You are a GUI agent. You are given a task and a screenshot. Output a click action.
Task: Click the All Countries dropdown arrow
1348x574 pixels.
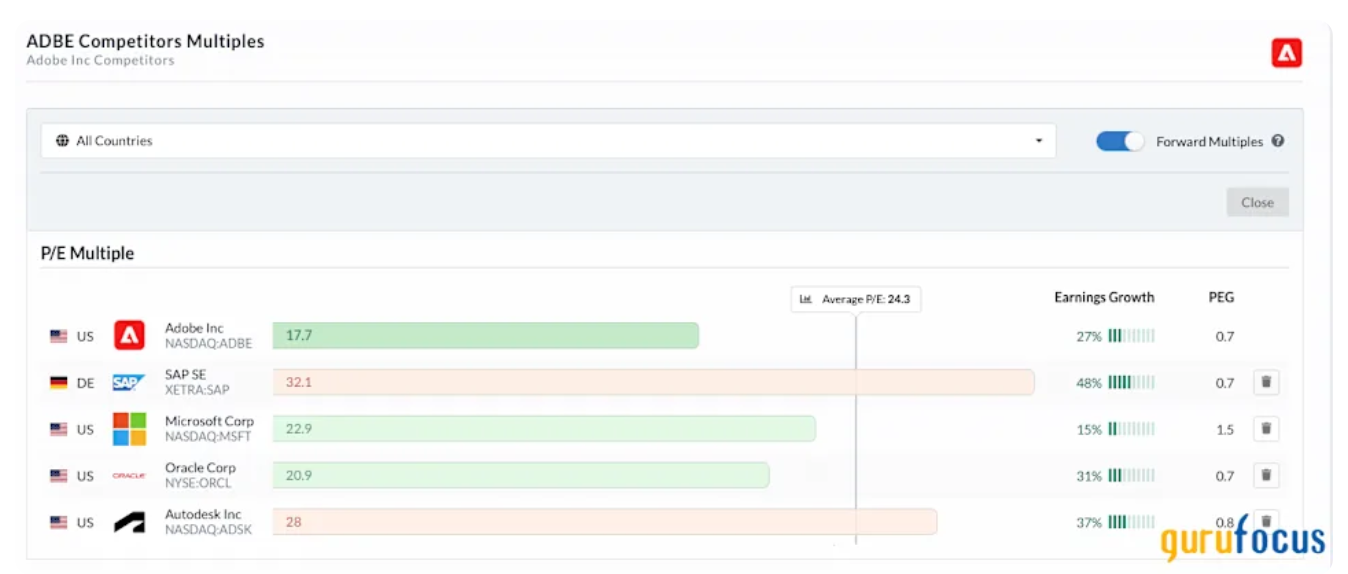[1038, 141]
